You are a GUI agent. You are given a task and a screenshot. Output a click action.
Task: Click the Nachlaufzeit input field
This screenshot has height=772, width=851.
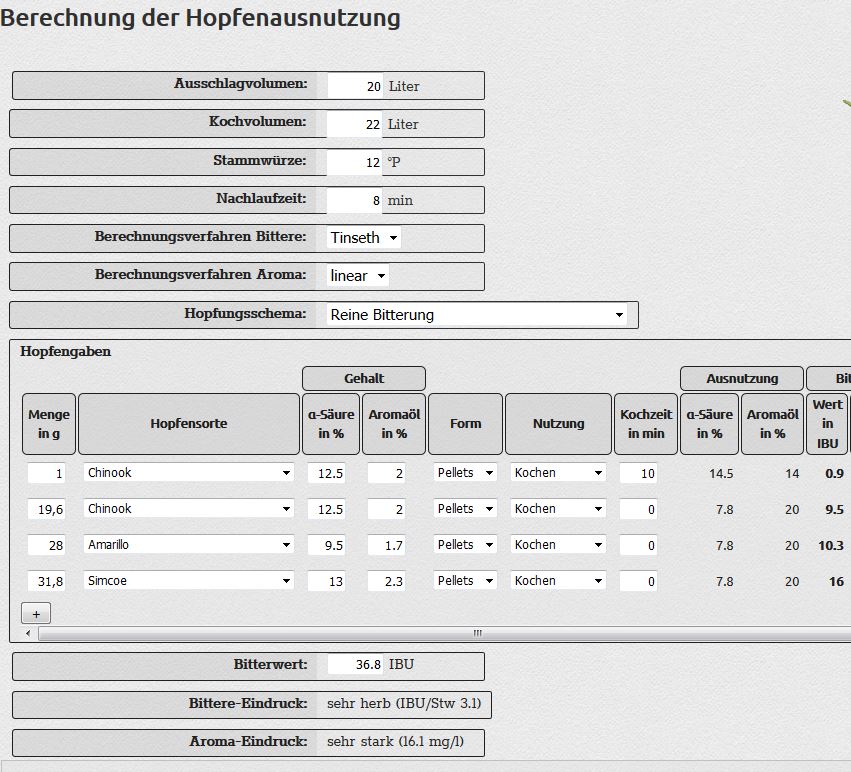(355, 200)
